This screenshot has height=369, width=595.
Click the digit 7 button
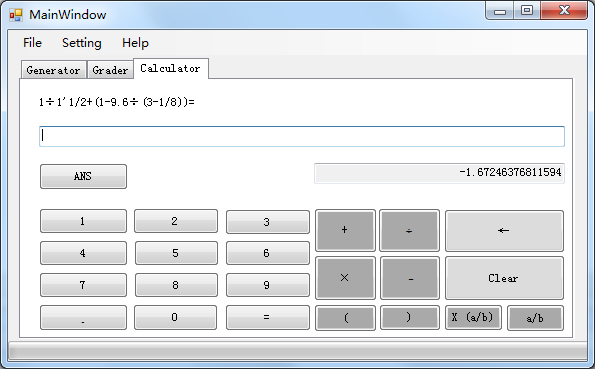[83, 285]
